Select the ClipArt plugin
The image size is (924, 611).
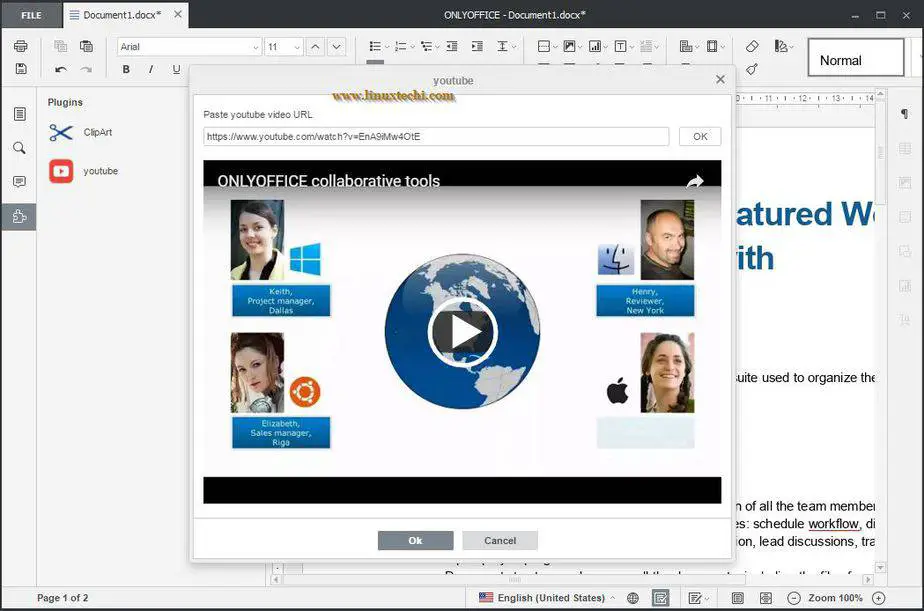click(x=81, y=133)
